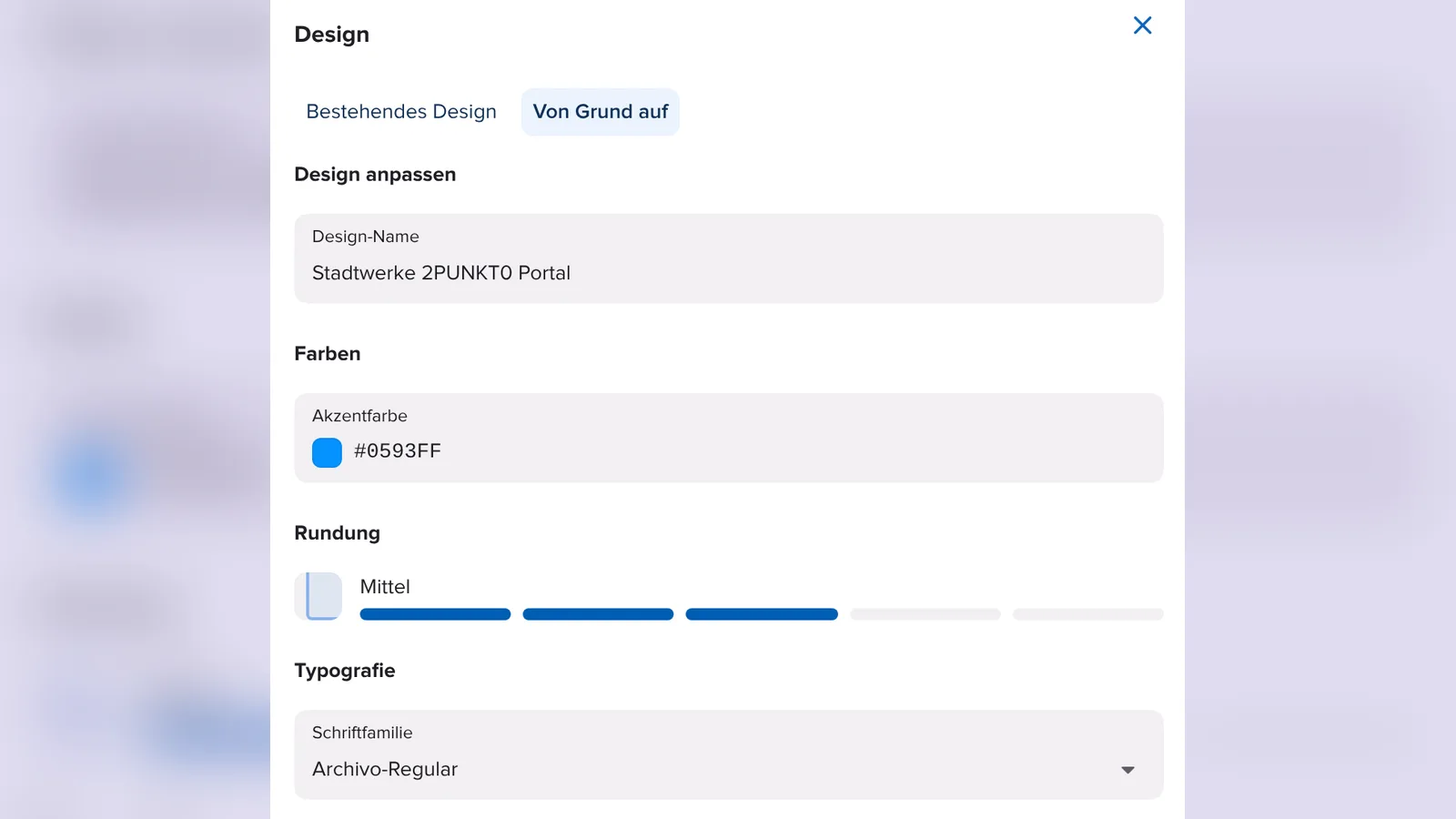Click the Farben section heading
This screenshot has width=1456, height=819.
pos(328,353)
